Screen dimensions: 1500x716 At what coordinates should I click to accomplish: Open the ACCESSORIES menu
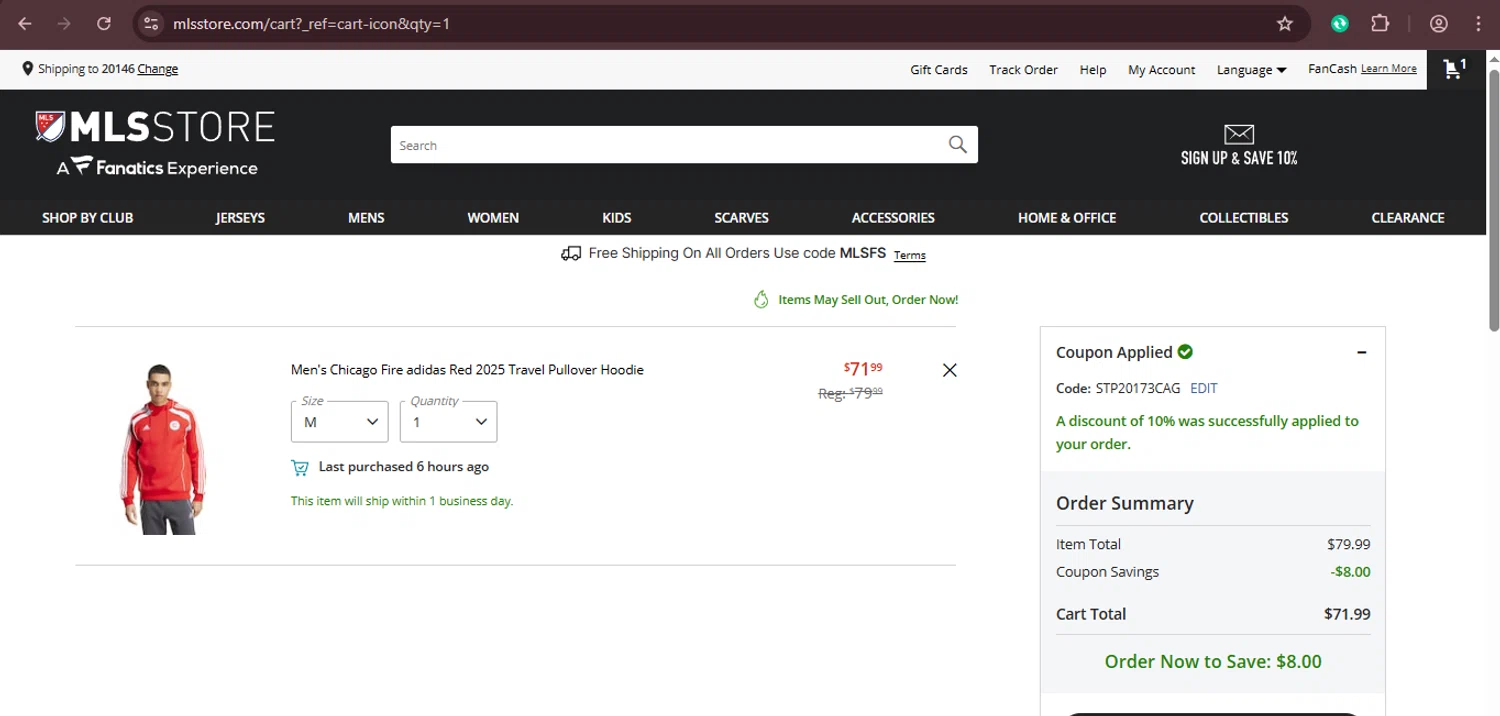(x=893, y=217)
